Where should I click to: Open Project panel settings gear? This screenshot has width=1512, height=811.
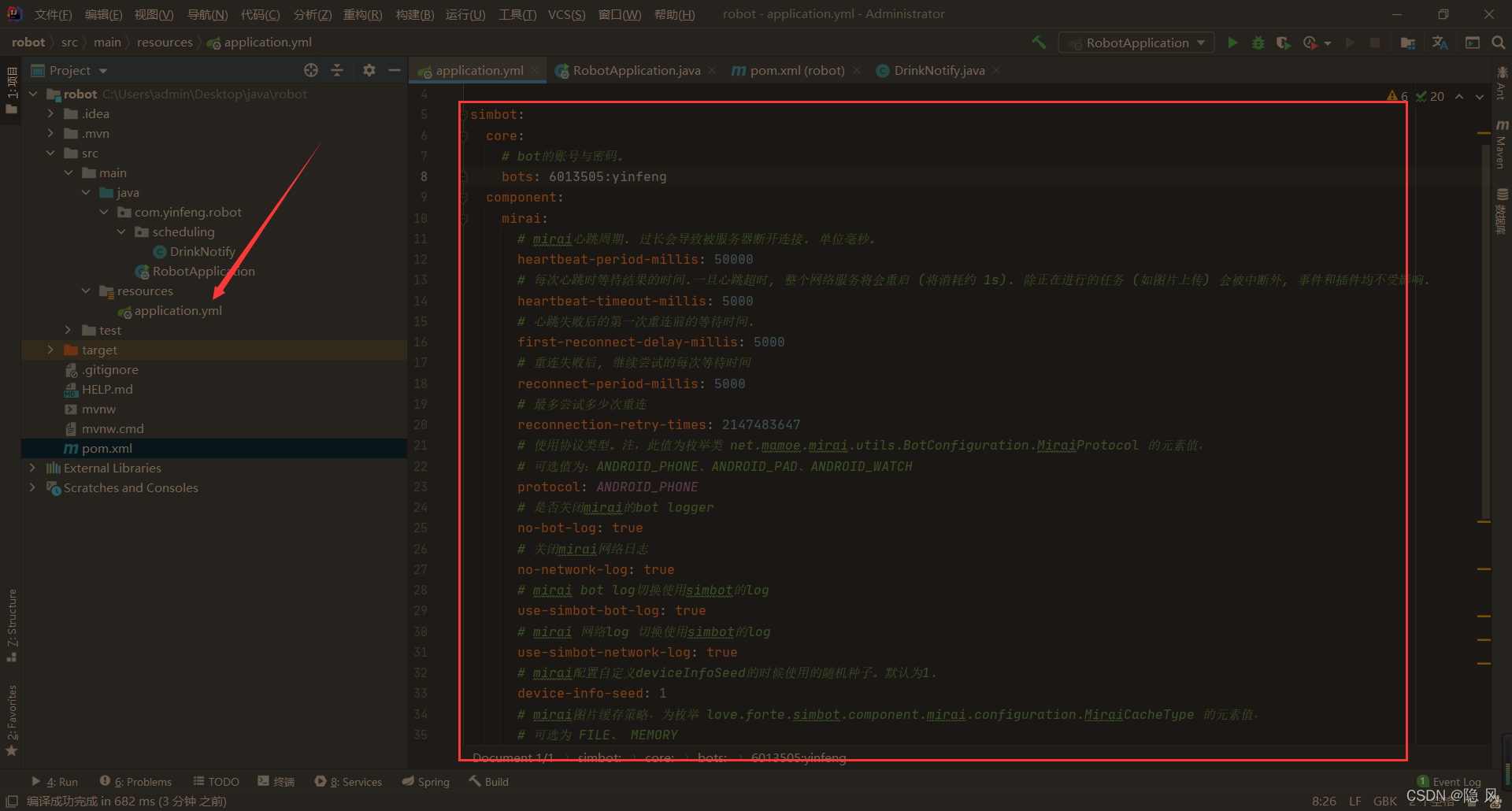369,70
